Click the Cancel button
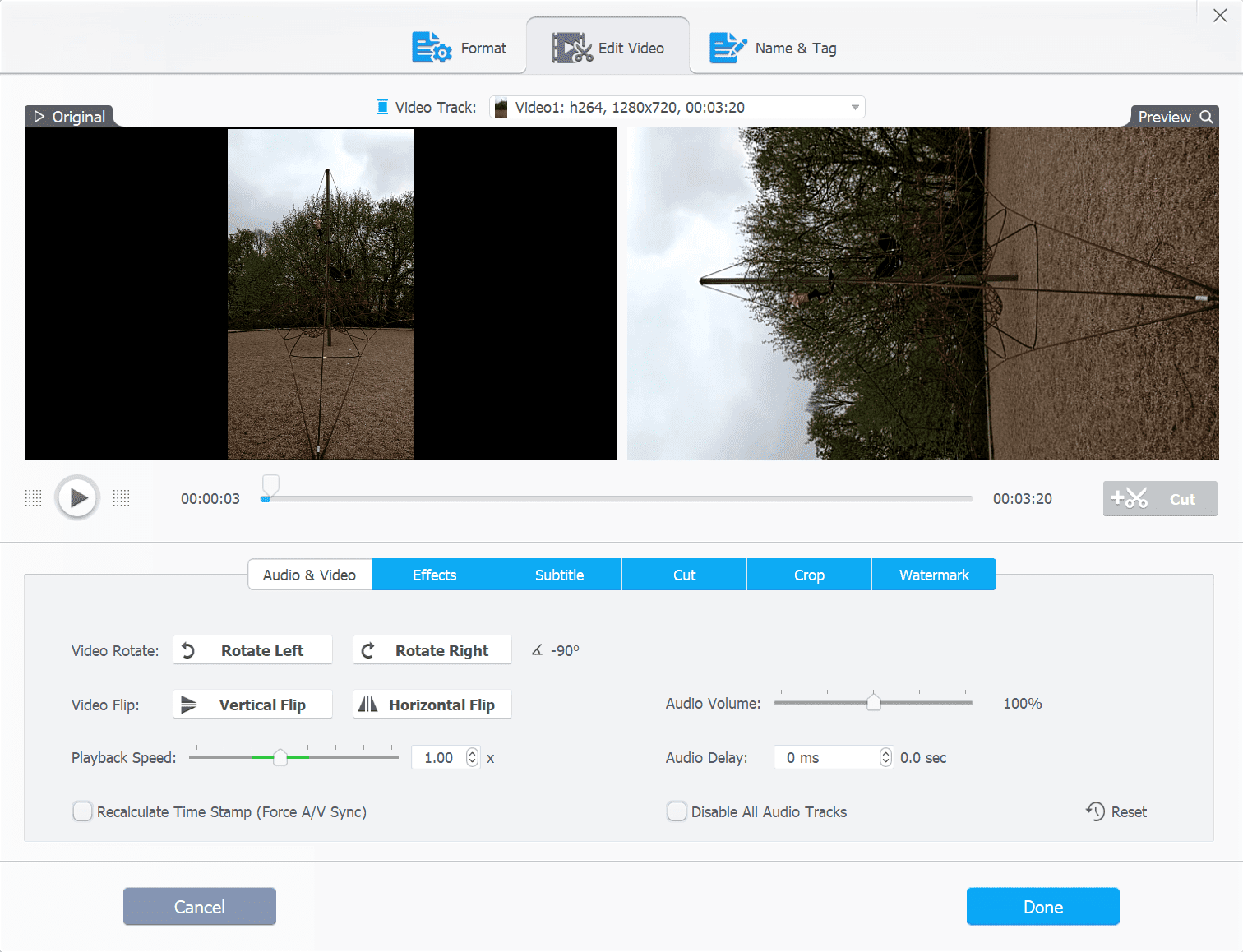 (200, 907)
